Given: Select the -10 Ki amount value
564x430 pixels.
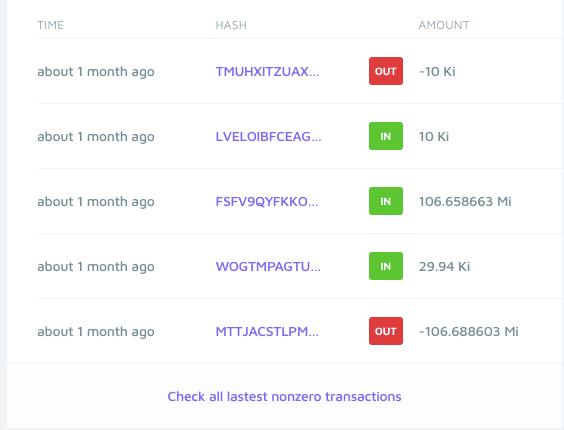Looking at the screenshot, I should [x=437, y=71].
